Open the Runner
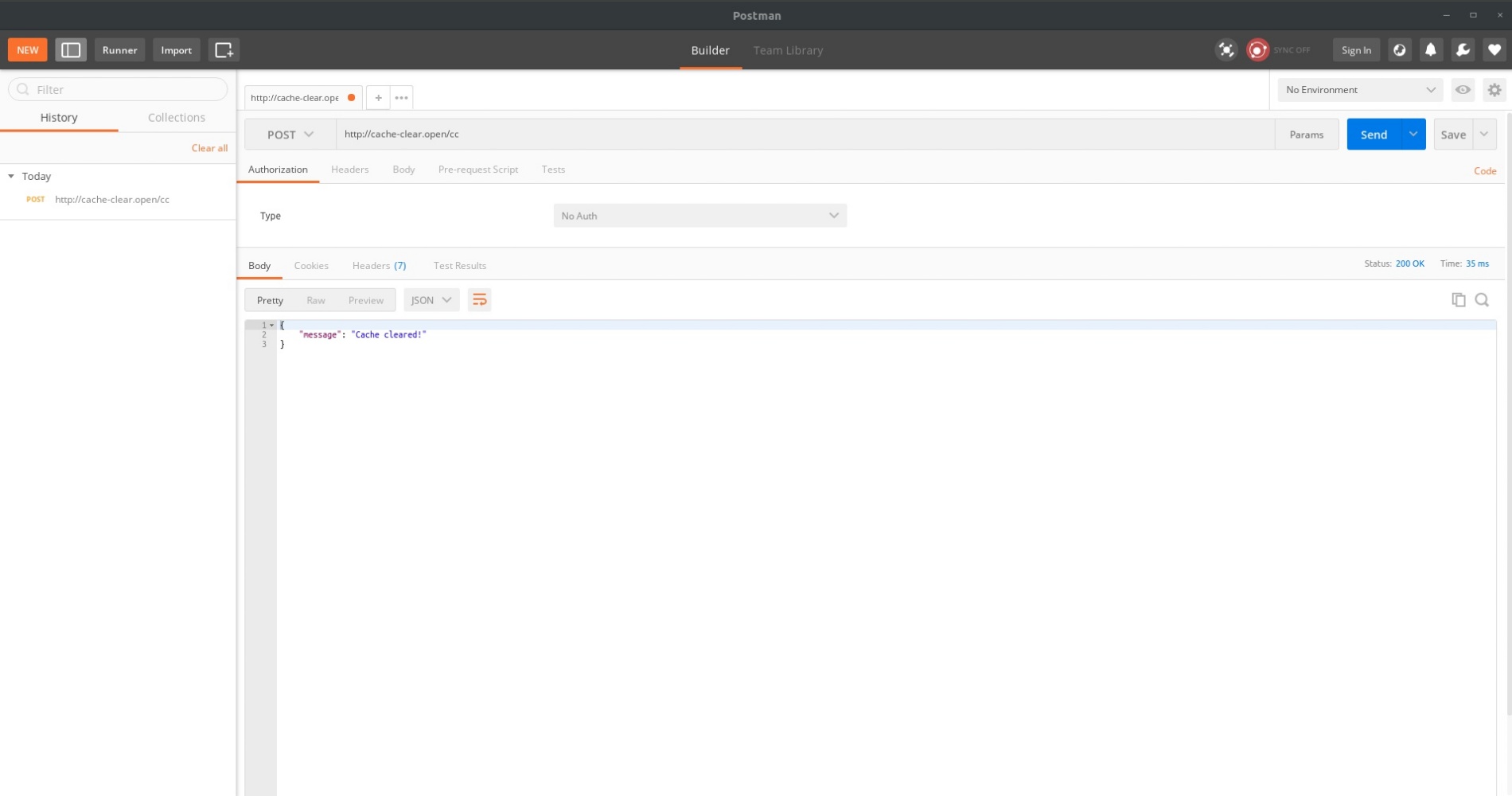The width and height of the screenshot is (1512, 796). 119,49
